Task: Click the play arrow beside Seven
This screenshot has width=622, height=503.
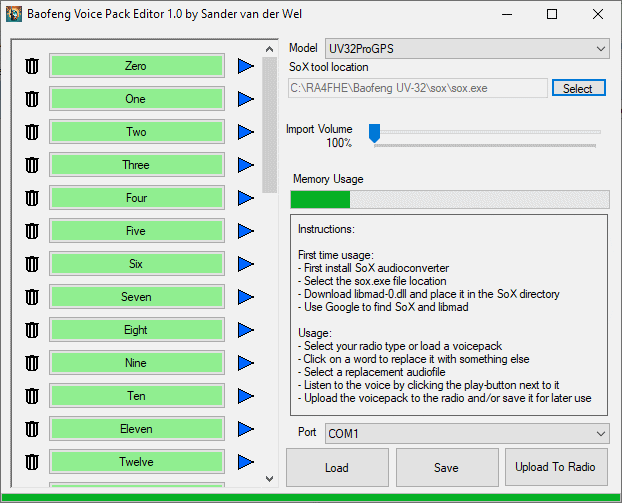Action: (x=246, y=297)
